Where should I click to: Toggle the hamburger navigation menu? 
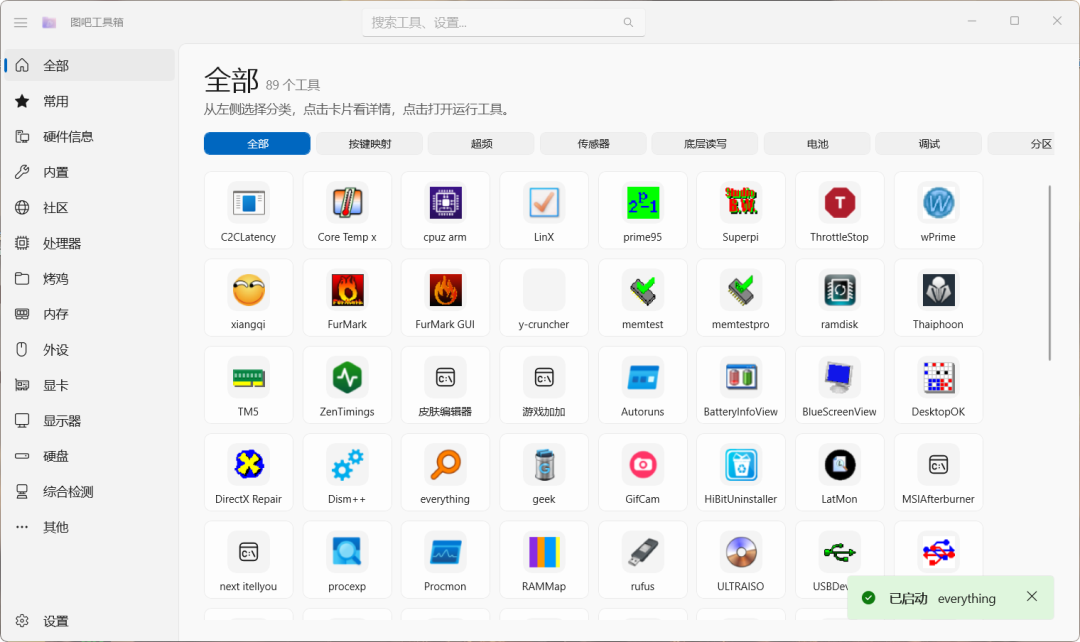pyautogui.click(x=21, y=22)
